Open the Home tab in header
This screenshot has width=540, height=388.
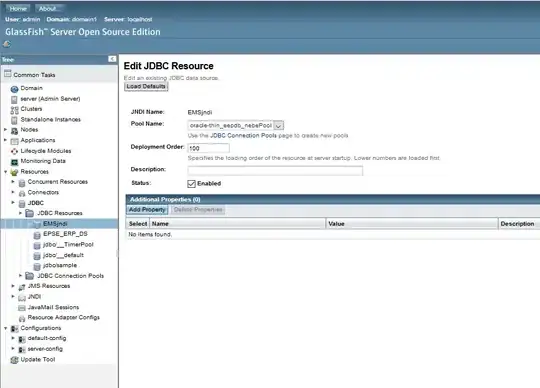[18, 8]
